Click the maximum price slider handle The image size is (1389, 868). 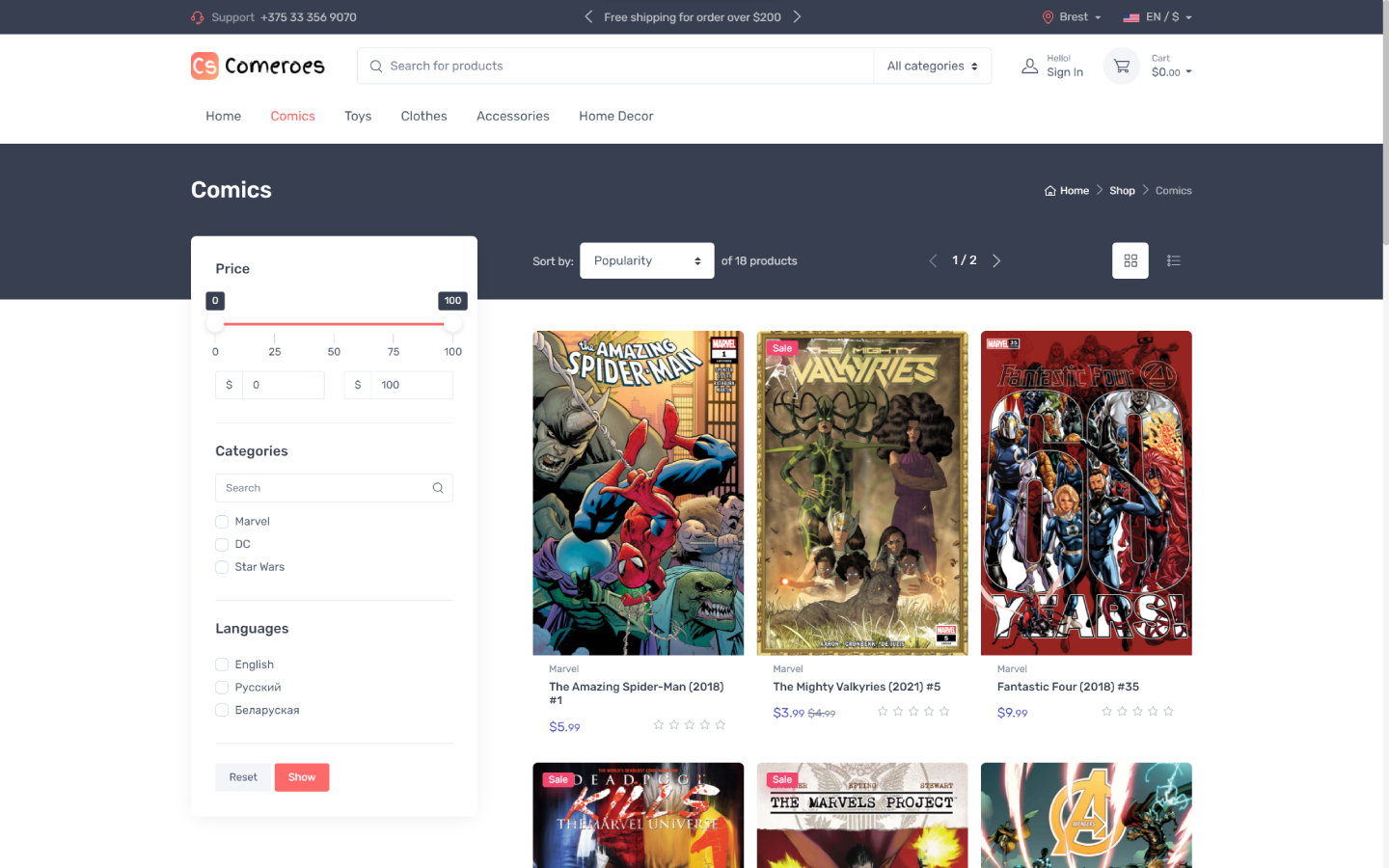[x=452, y=324]
